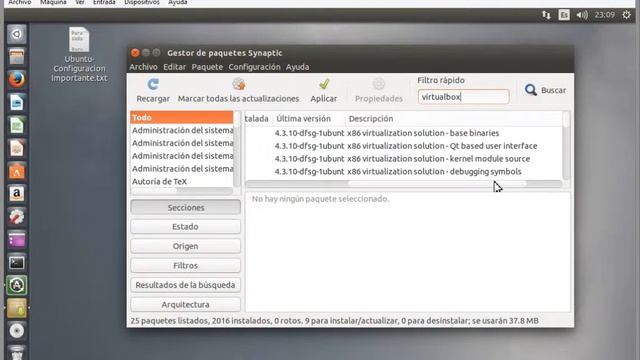Open the sound volume indicator
The image size is (640, 360).
[x=582, y=15]
